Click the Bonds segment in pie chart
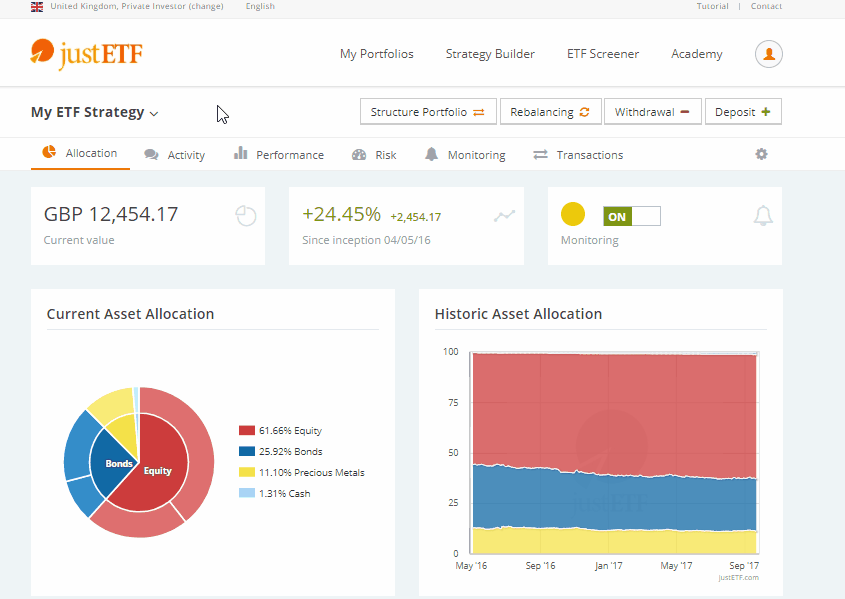 coord(118,464)
